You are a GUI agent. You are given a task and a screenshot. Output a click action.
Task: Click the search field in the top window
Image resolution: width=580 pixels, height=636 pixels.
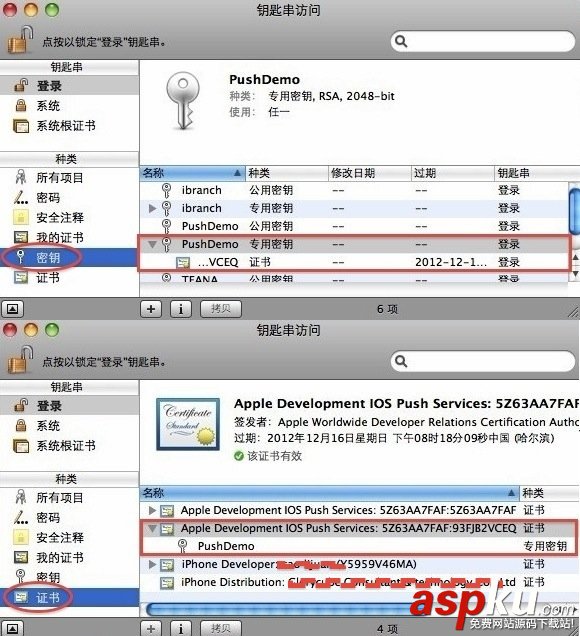(483, 41)
